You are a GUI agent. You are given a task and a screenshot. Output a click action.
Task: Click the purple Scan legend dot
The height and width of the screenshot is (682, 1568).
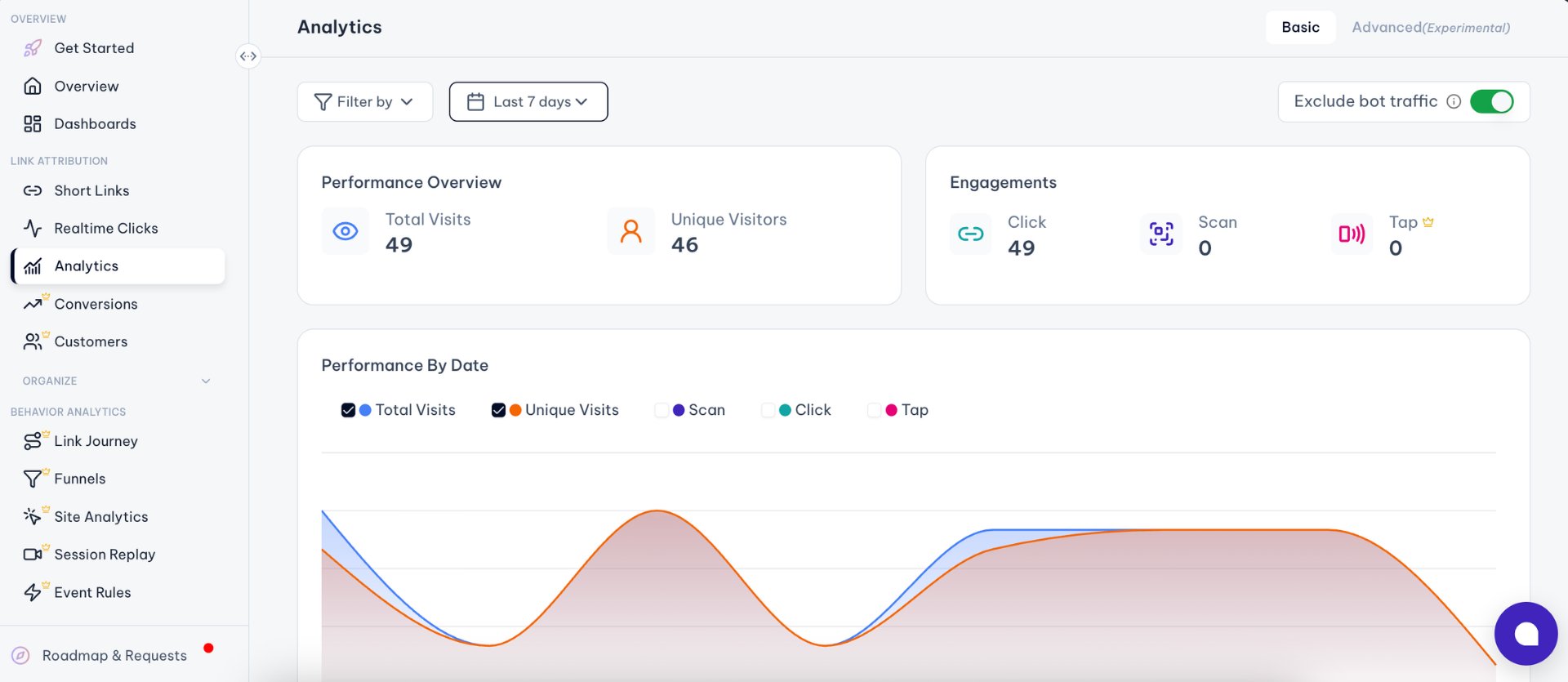pyautogui.click(x=679, y=410)
